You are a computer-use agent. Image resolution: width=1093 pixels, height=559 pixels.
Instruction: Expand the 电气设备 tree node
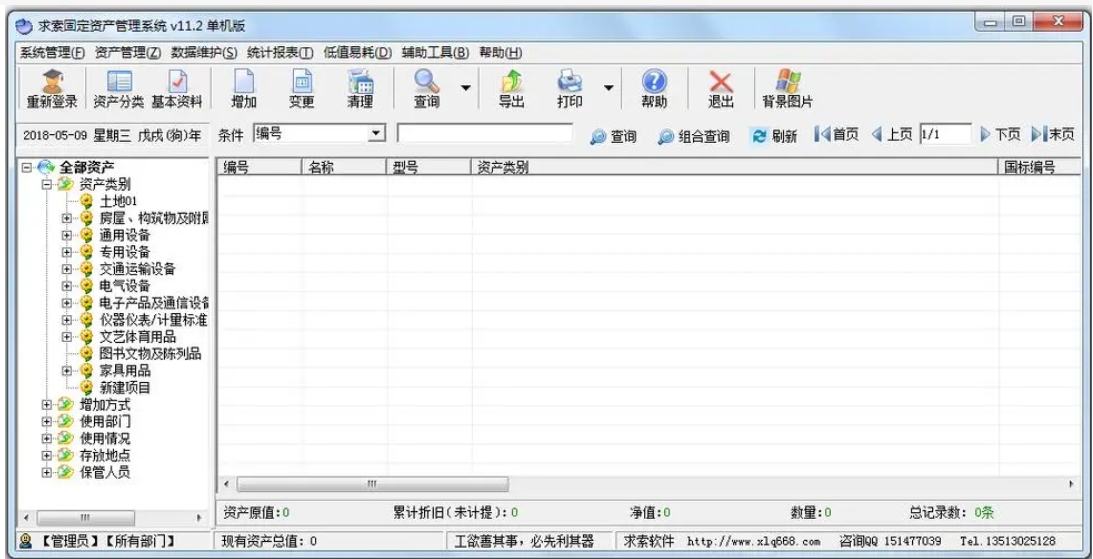pyautogui.click(x=66, y=286)
